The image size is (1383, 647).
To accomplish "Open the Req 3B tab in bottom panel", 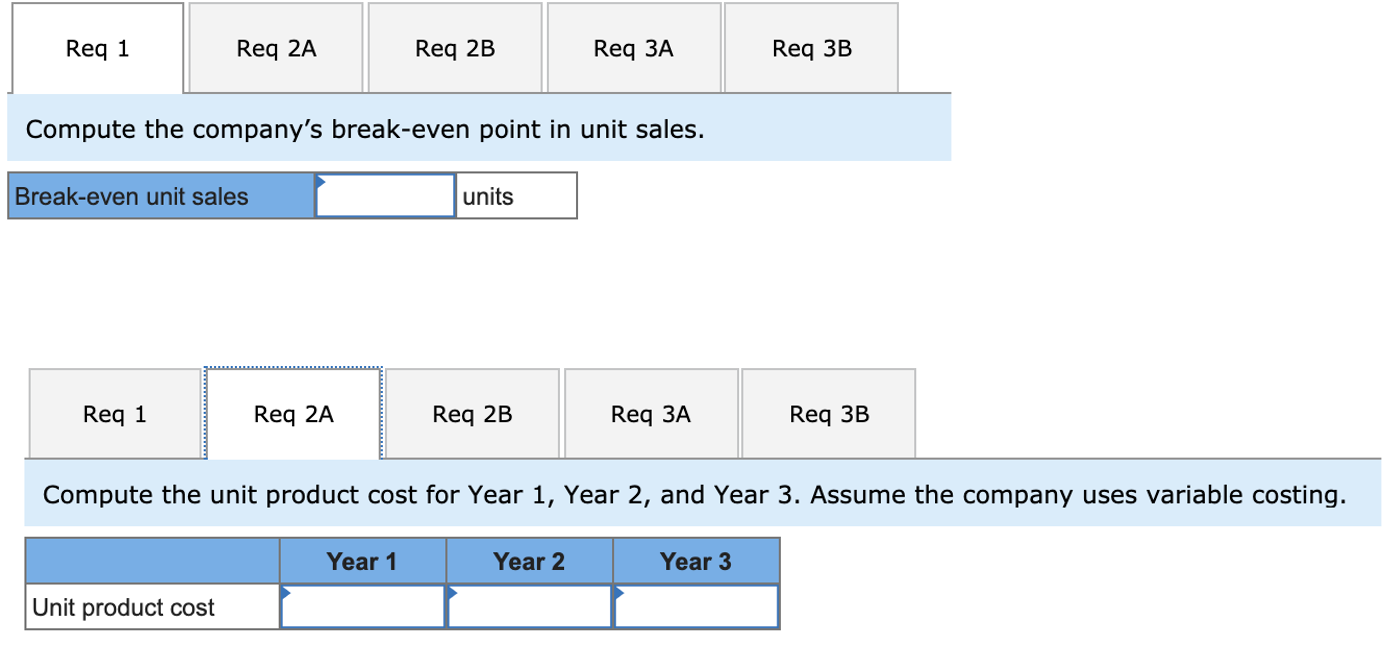I will [828, 412].
